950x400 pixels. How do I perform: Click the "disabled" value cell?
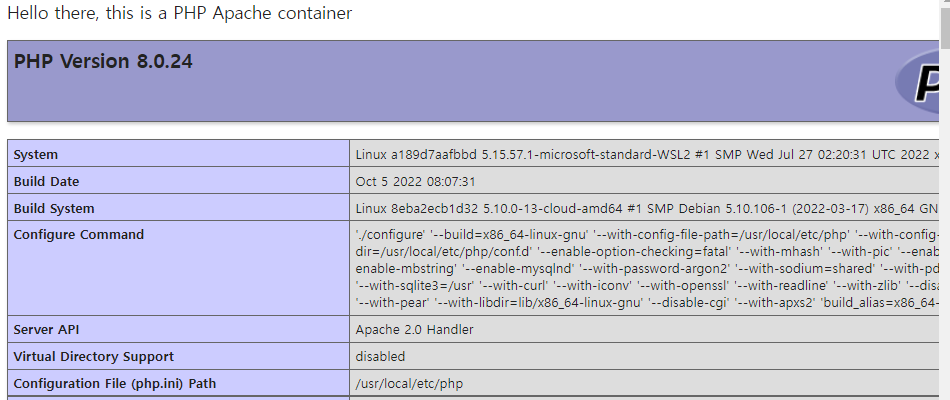coord(380,356)
